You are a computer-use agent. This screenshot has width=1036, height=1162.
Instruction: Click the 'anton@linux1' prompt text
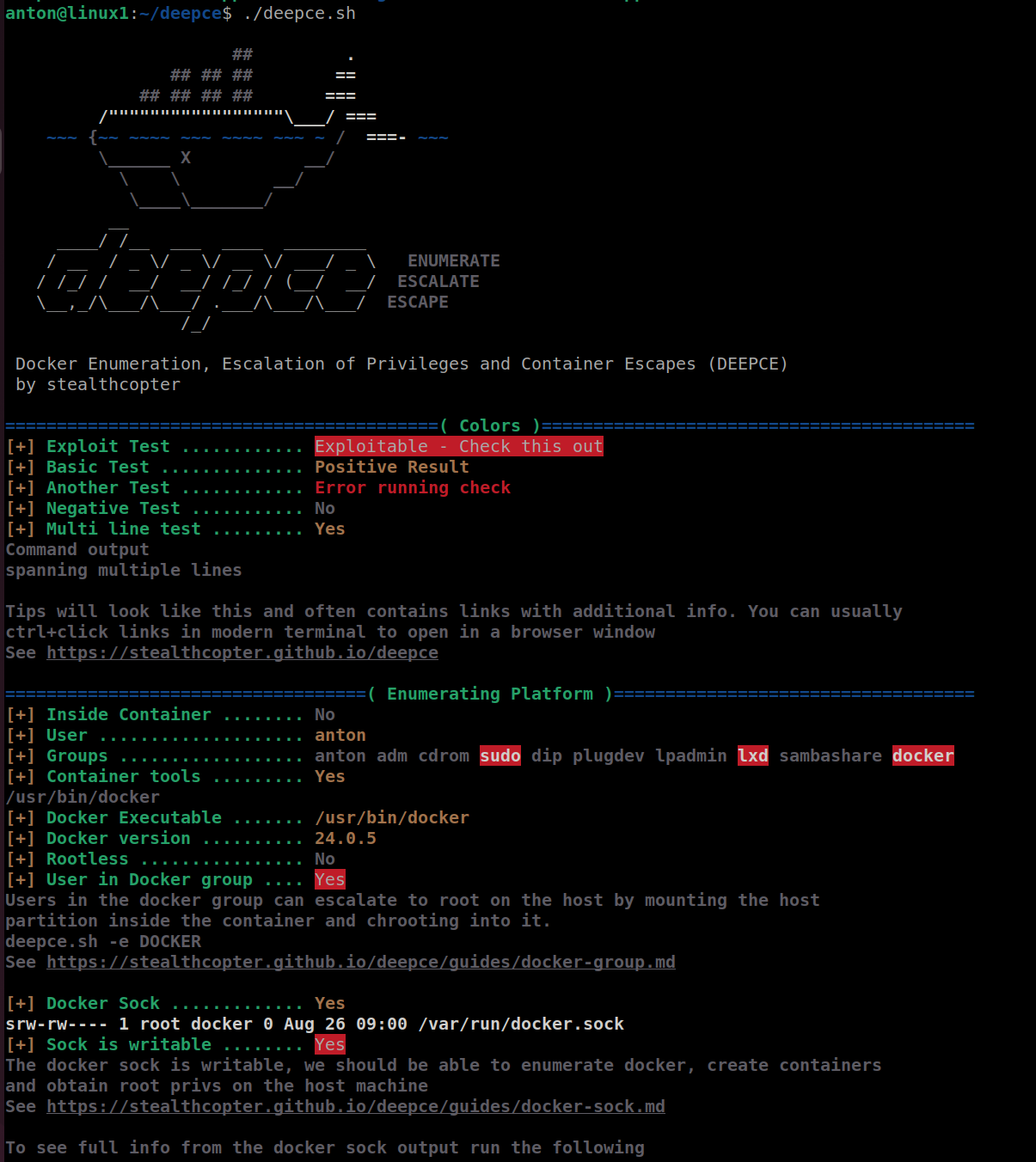pos(67,14)
